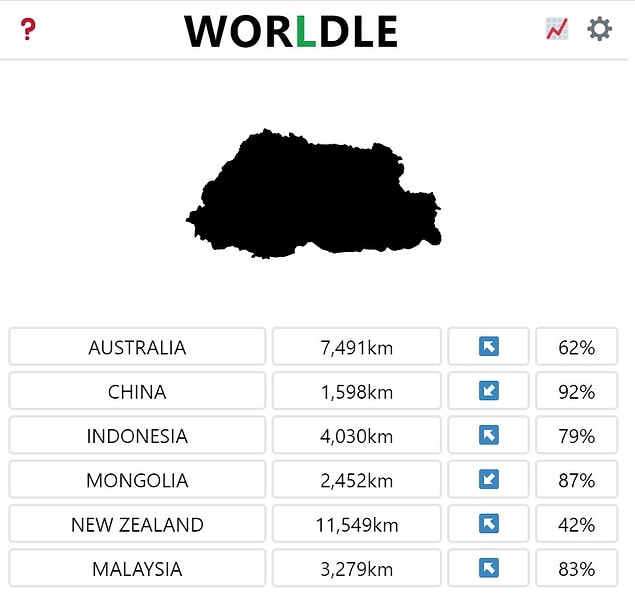The height and width of the screenshot is (594, 635).
Task: Click the arrow icon in Mongolia row
Action: click(x=489, y=479)
